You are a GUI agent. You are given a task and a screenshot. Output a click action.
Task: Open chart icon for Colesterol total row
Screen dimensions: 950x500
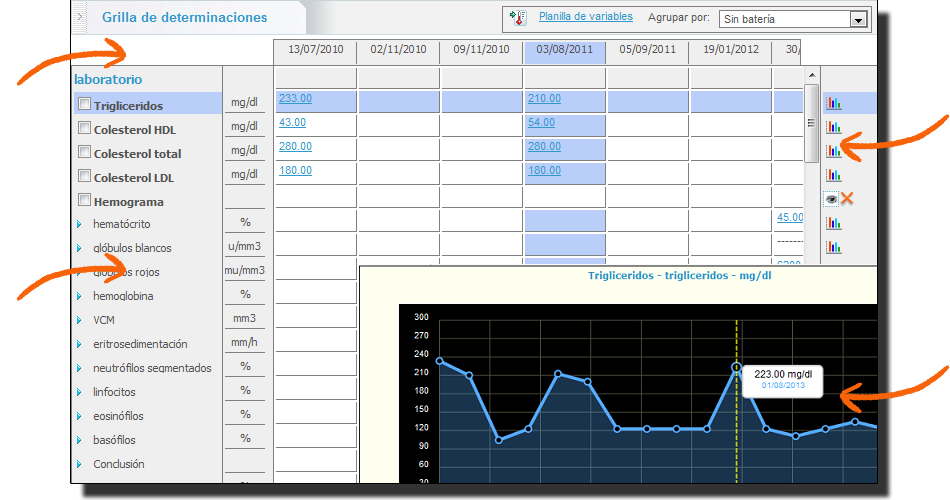pos(832,151)
